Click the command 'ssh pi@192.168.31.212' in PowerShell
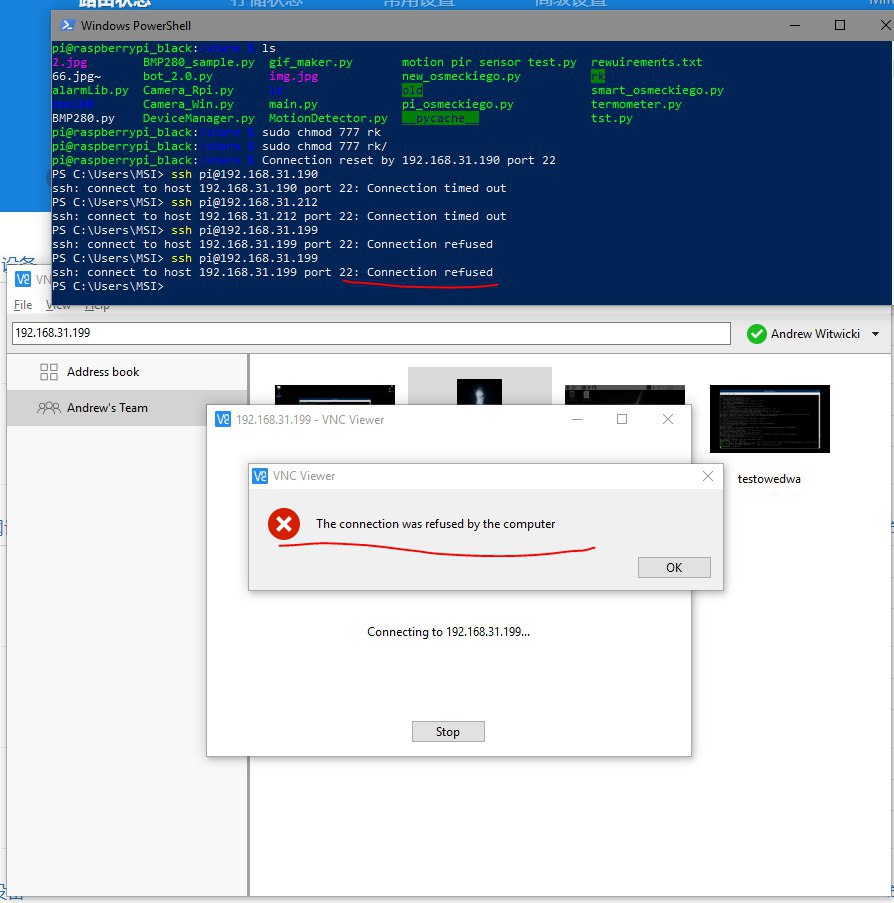The image size is (894, 903). coord(244,202)
